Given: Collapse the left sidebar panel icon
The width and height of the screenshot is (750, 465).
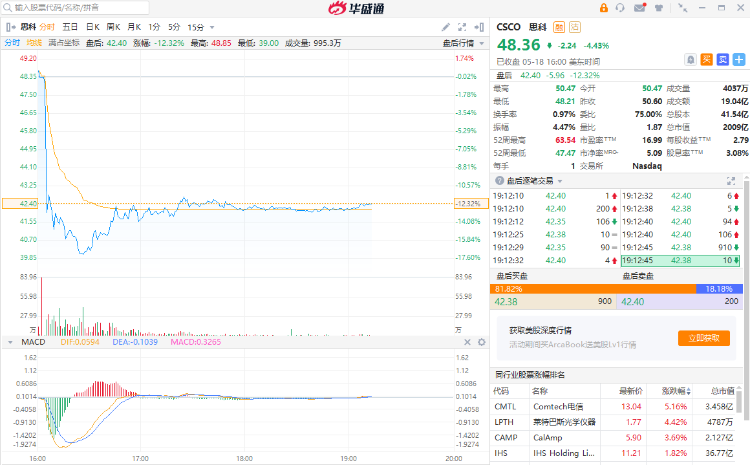Looking at the screenshot, I should 11,27.
